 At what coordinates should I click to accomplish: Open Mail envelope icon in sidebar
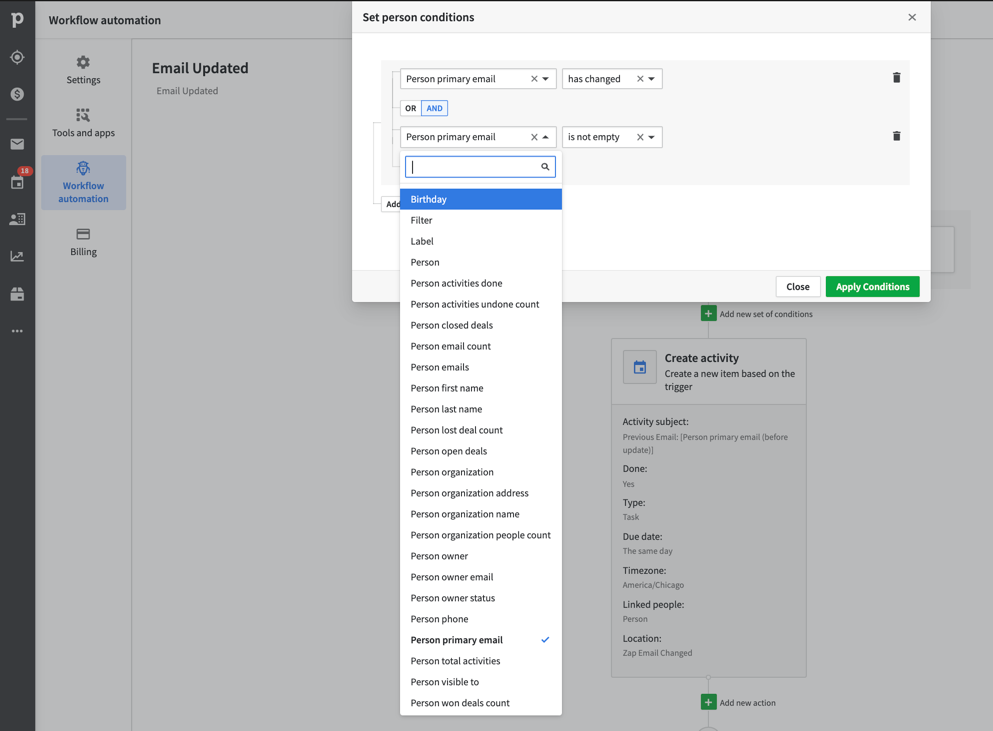pos(17,144)
